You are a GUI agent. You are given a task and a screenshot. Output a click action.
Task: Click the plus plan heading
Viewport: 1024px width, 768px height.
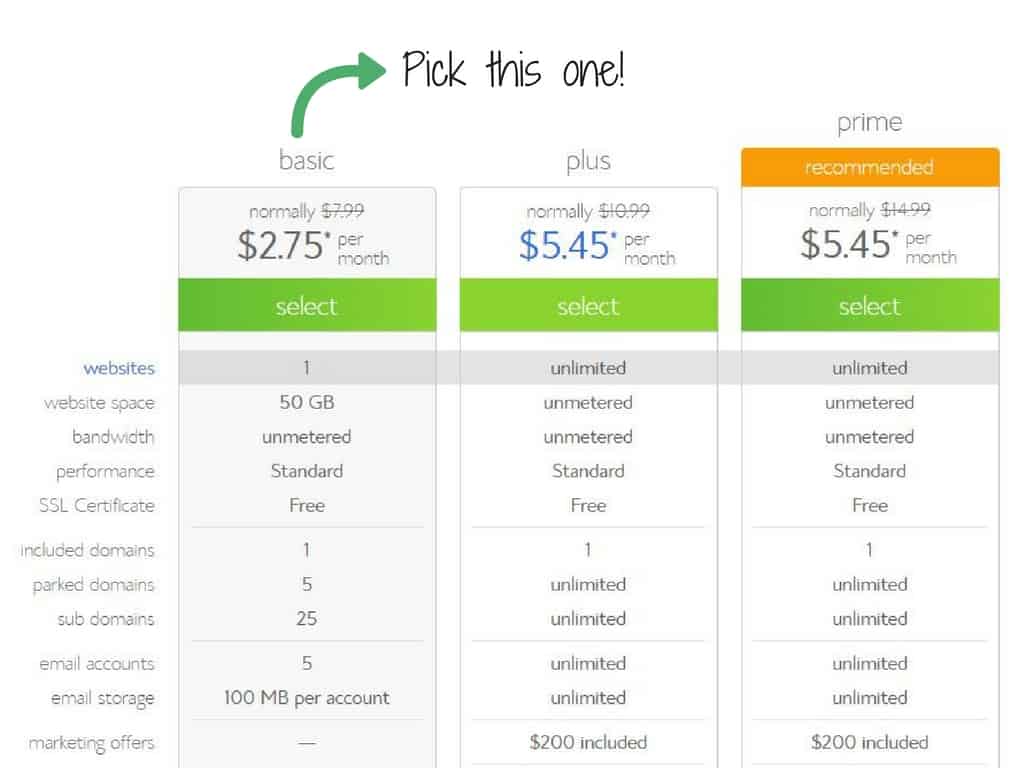pyautogui.click(x=588, y=162)
